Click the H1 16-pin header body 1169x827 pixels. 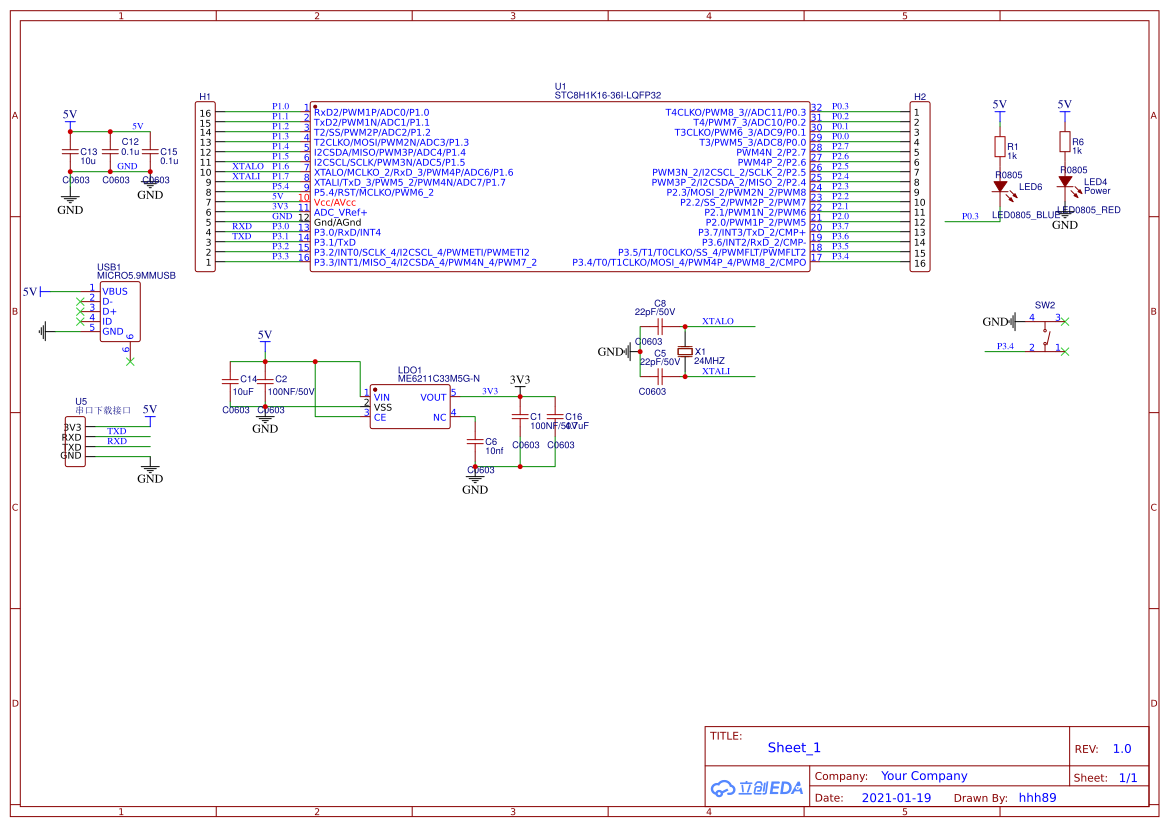(x=205, y=186)
